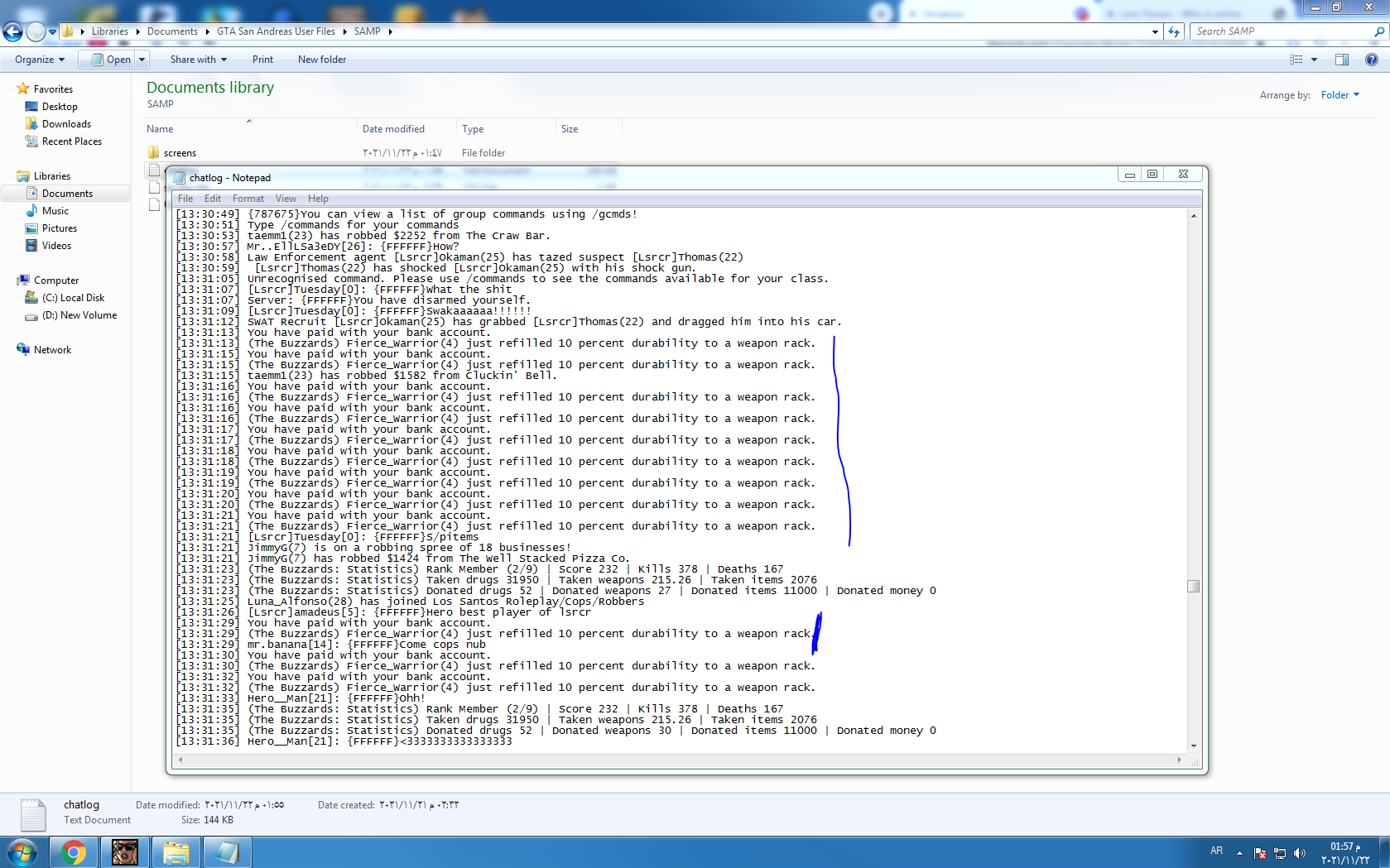This screenshot has height=868, width=1390.
Task: Click the change view icon
Action: (1296, 60)
